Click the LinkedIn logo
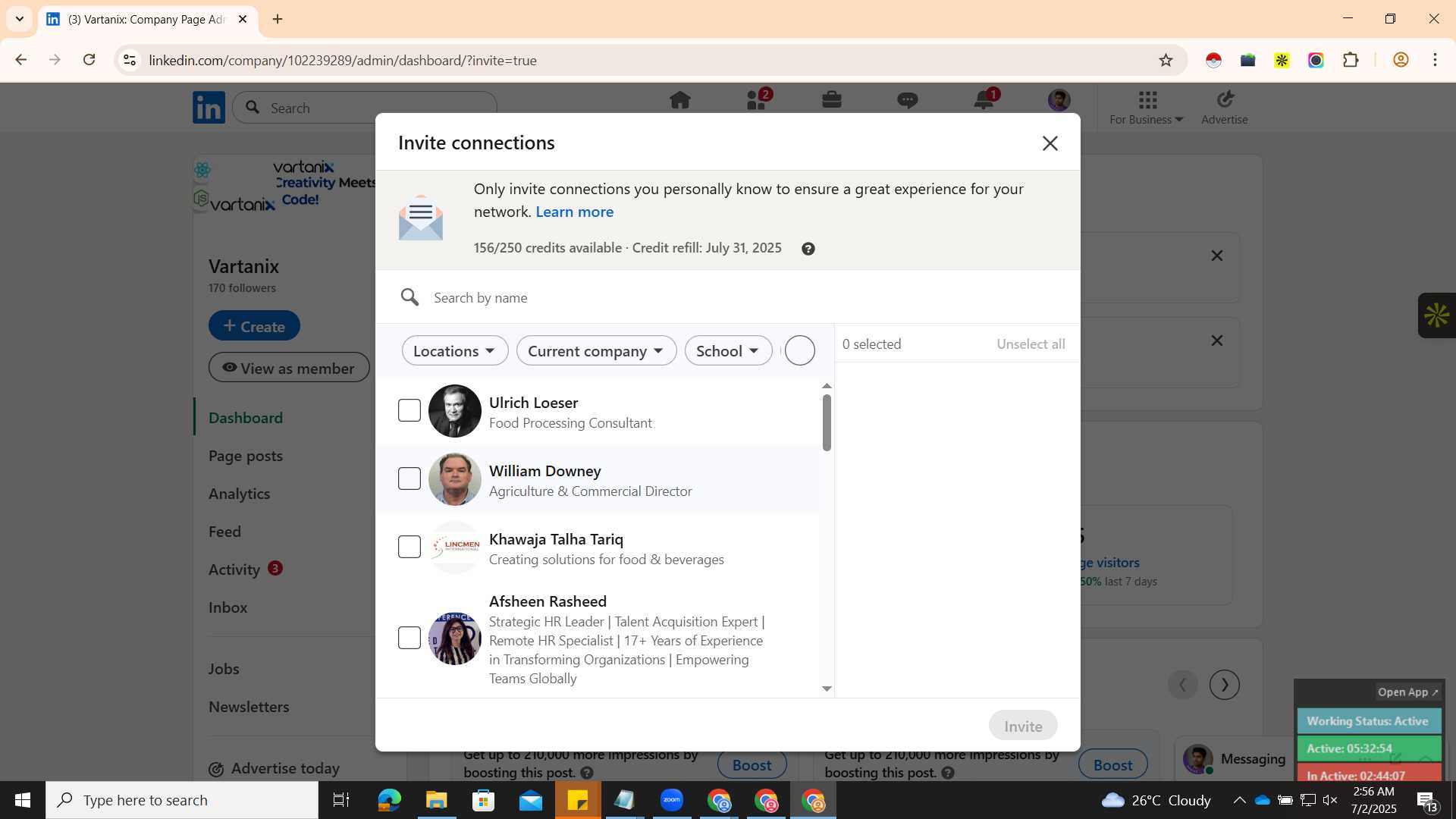Image resolution: width=1456 pixels, height=819 pixels. 209,108
